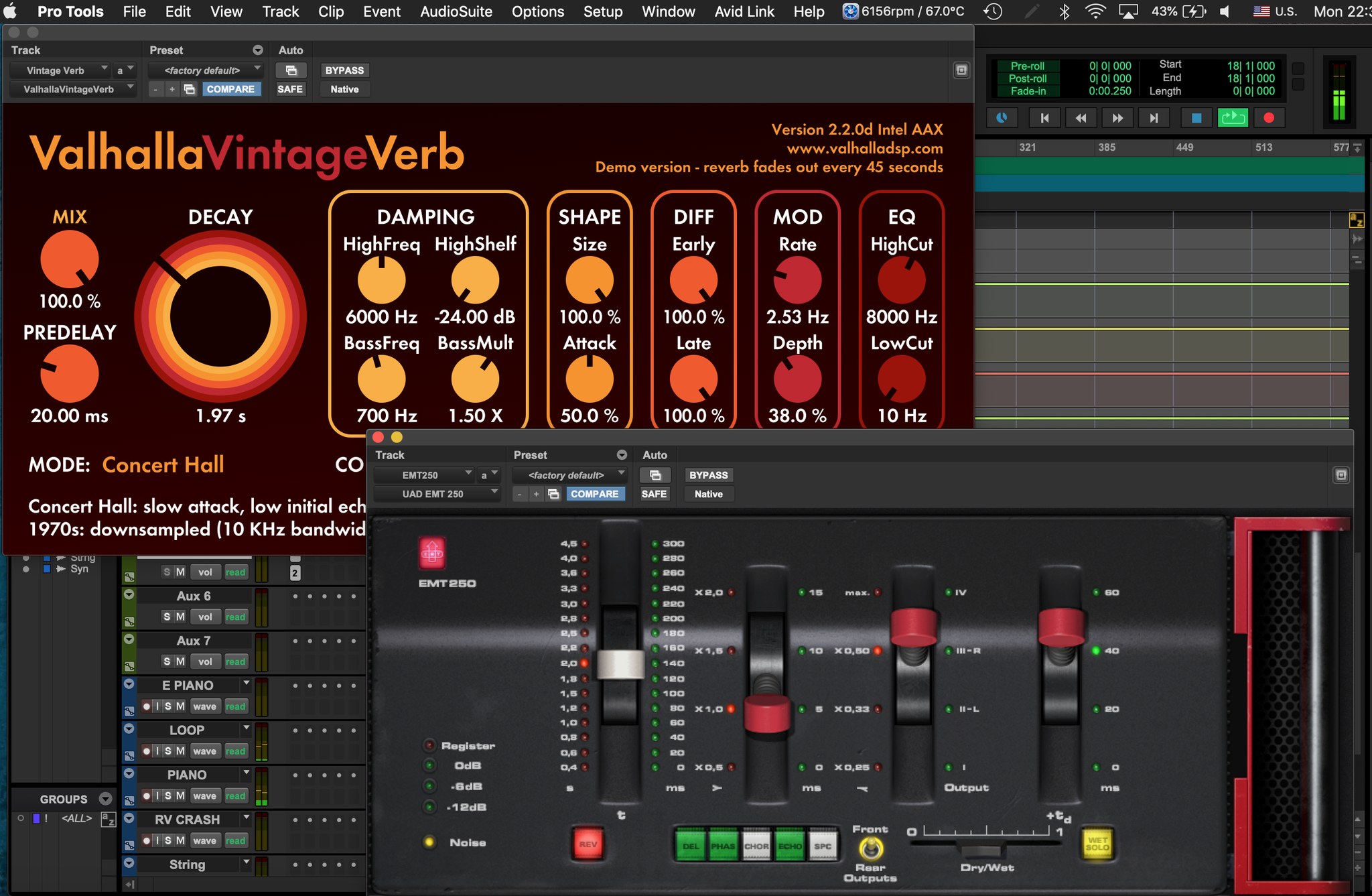
Task: Open the Wi-Fi menu bar icon
Action: click(1095, 11)
